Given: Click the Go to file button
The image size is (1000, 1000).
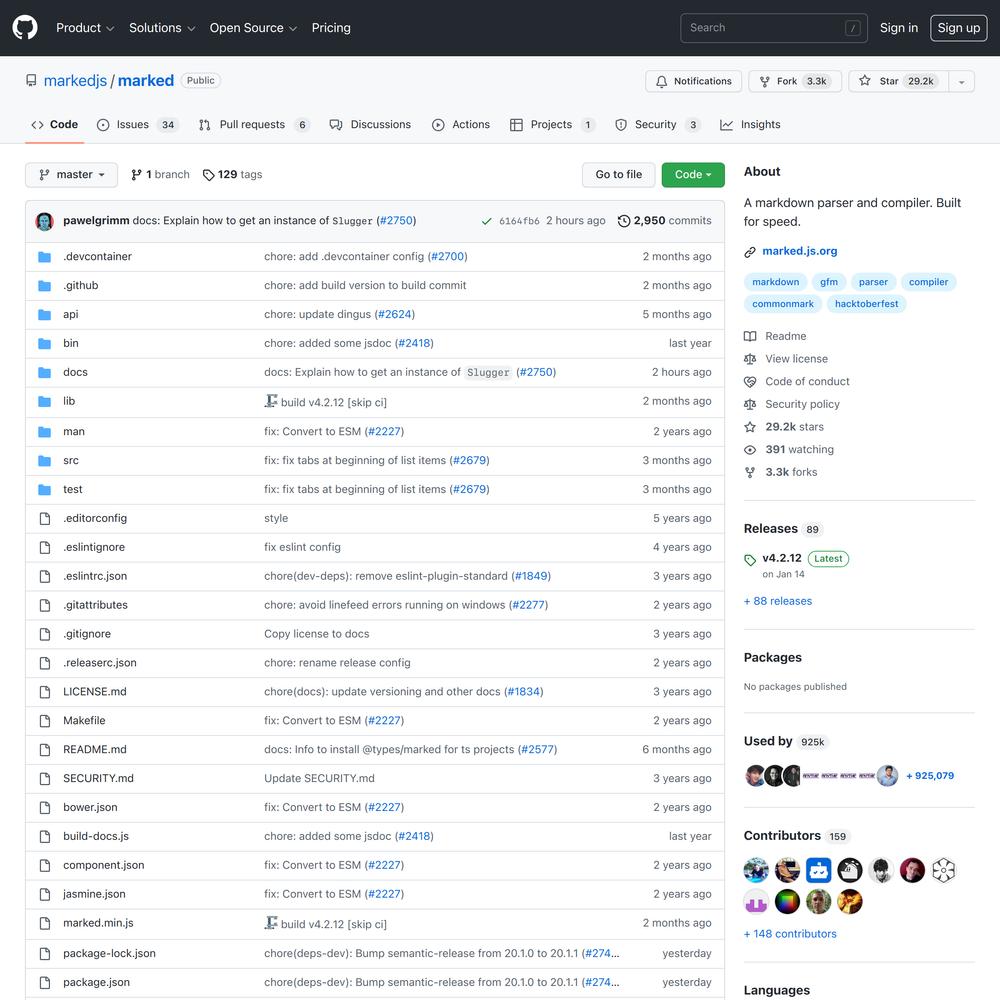Looking at the screenshot, I should (619, 175).
